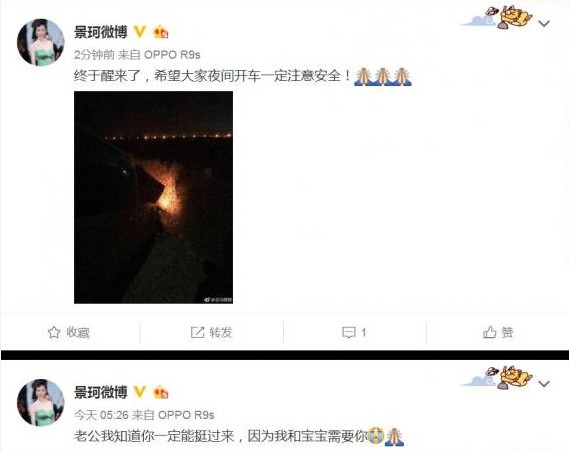Click the 转发 repost icon
The height and width of the screenshot is (451, 569).
(x=197, y=332)
